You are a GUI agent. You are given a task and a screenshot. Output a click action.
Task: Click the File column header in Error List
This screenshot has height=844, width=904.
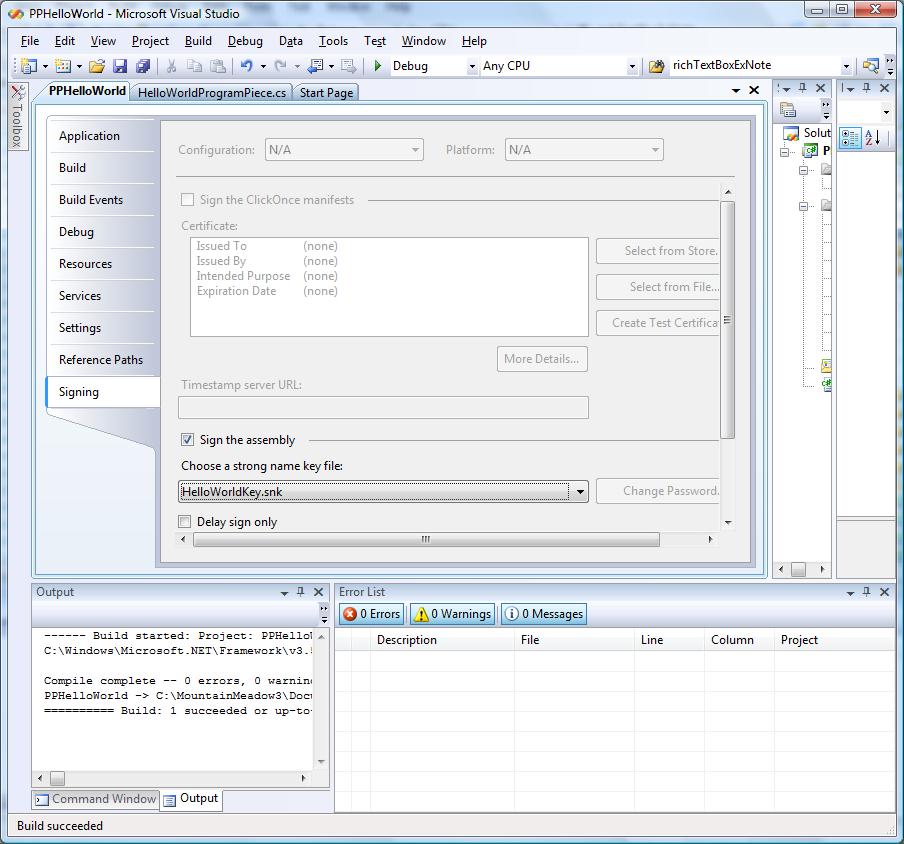(574, 640)
